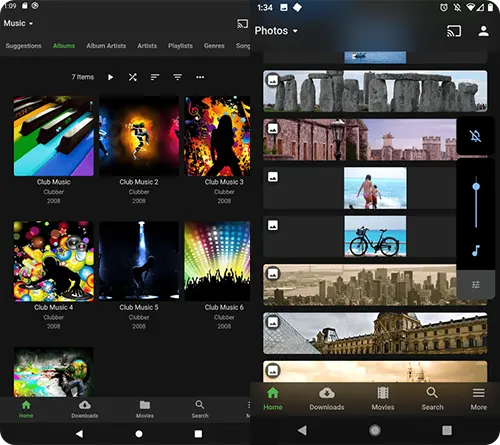Switch to the Artists tab
The width and height of the screenshot is (500, 445).
click(x=147, y=46)
